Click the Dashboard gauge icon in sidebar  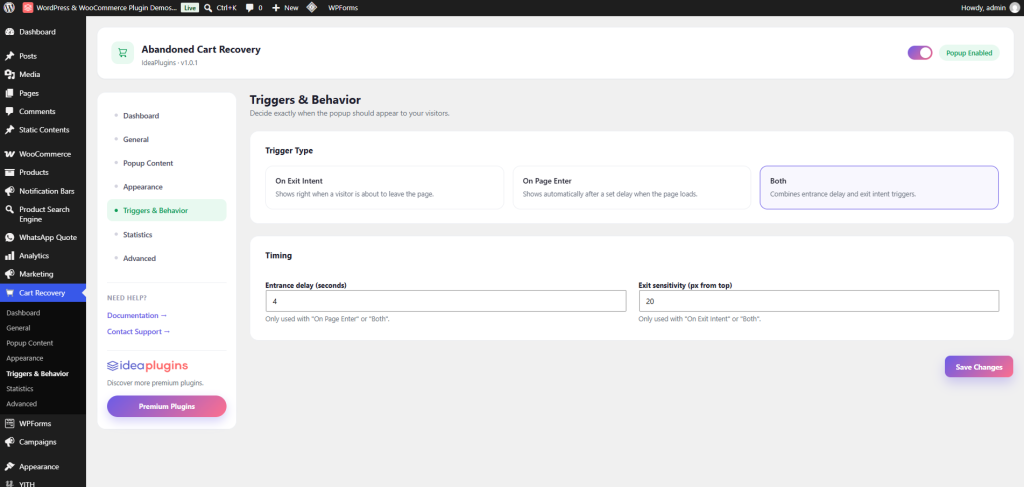[x=10, y=32]
